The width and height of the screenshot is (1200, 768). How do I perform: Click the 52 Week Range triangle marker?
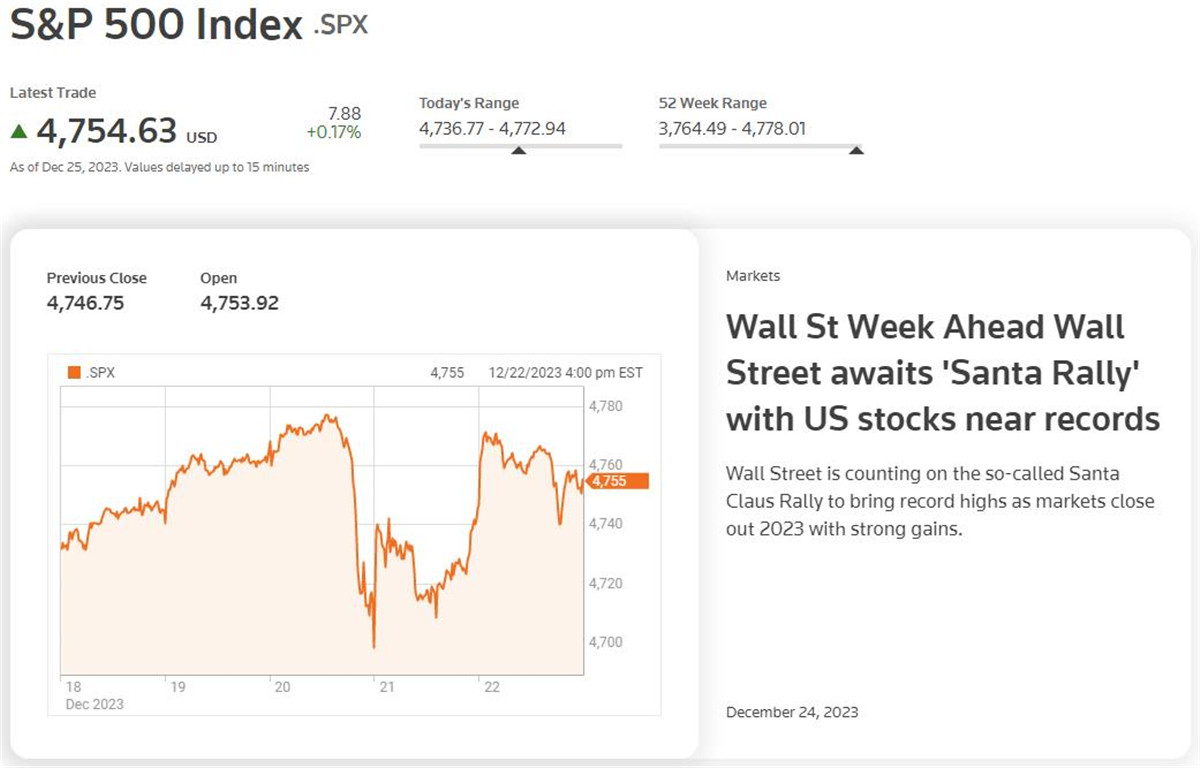(856, 151)
